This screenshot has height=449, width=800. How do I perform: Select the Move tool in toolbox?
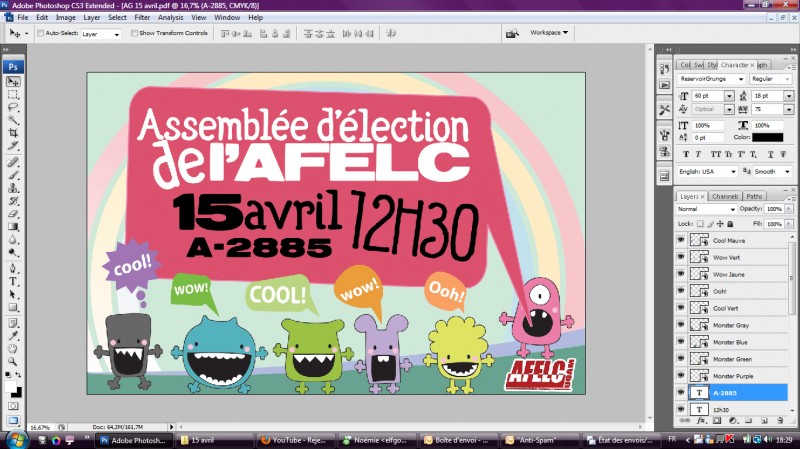pos(13,82)
